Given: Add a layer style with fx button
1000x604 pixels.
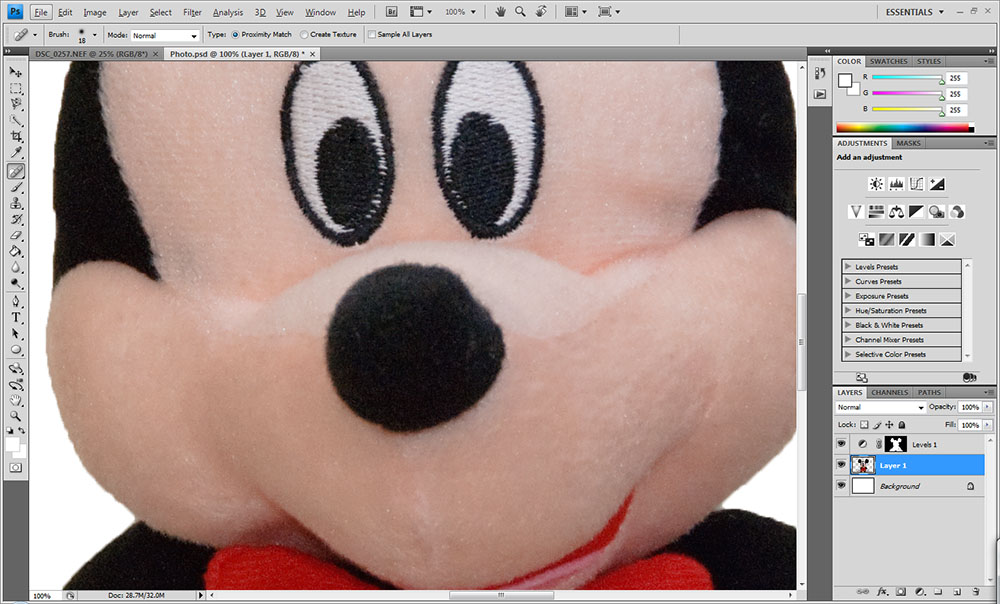Looking at the screenshot, I should tap(883, 592).
